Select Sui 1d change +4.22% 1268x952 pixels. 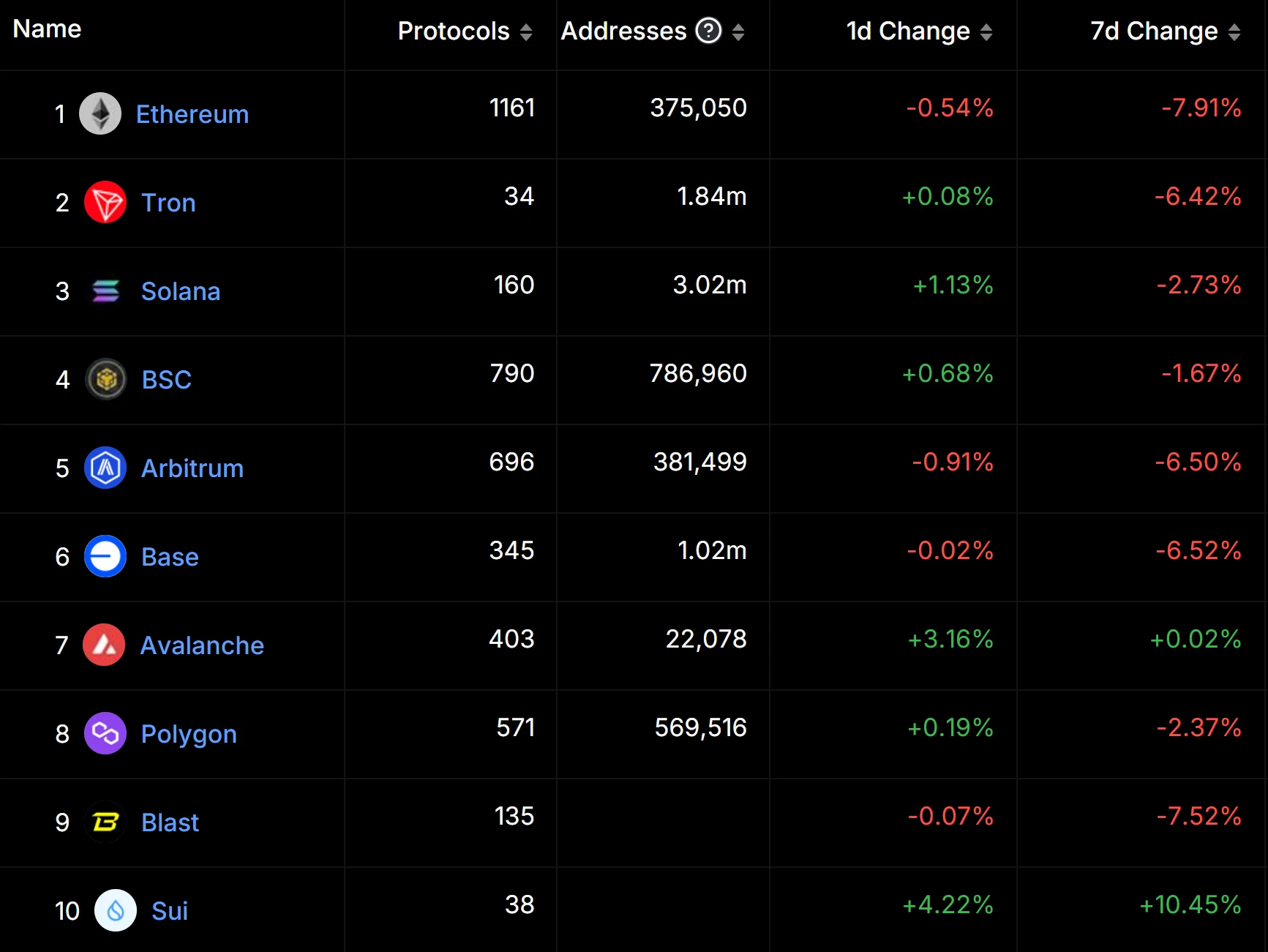pos(948,904)
